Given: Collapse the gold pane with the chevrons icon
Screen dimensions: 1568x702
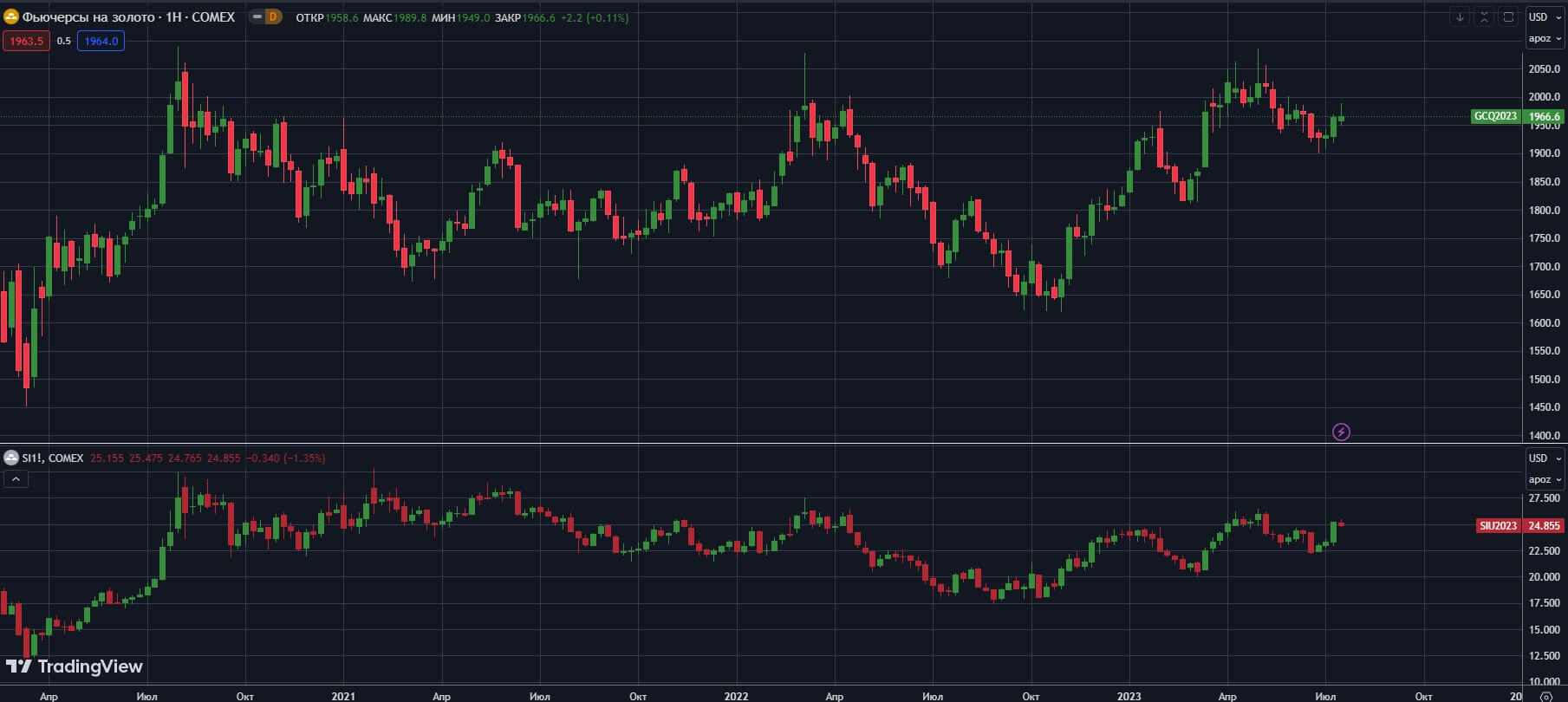Looking at the screenshot, I should (1484, 17).
